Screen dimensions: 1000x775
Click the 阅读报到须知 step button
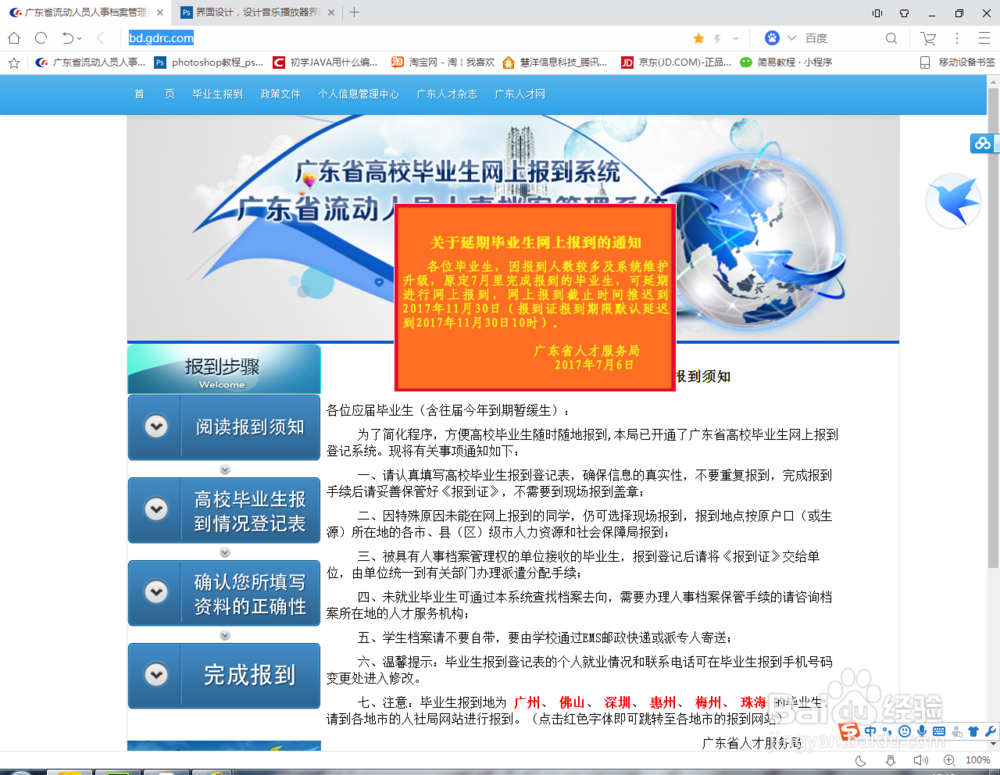coord(224,427)
